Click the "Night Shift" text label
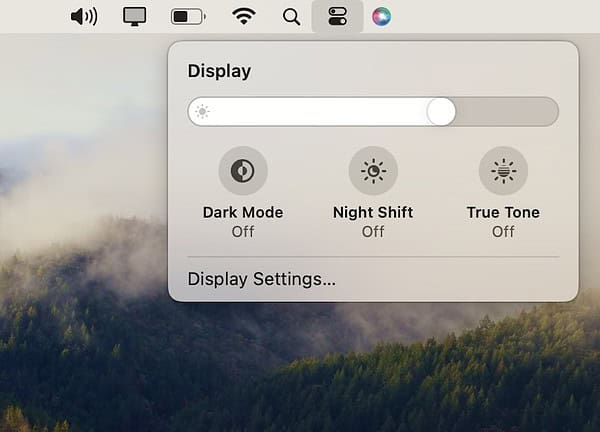This screenshot has width=600, height=432. [x=373, y=212]
